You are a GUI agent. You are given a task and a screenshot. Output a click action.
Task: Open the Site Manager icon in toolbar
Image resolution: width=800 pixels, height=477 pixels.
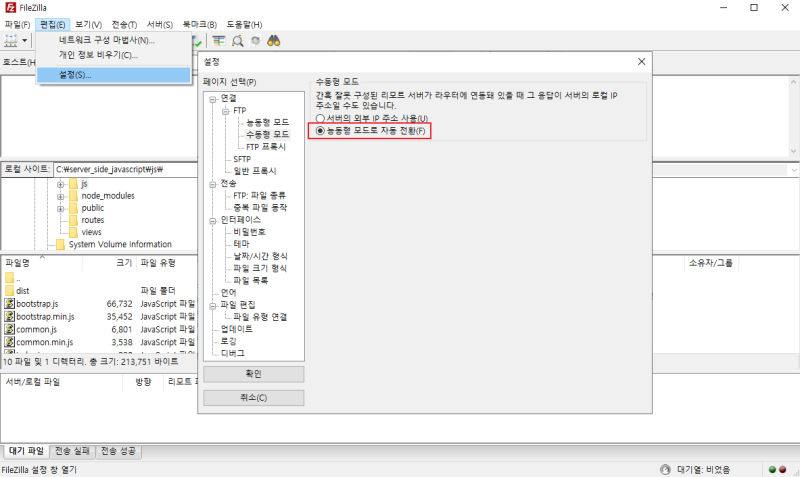pyautogui.click(x=11, y=41)
